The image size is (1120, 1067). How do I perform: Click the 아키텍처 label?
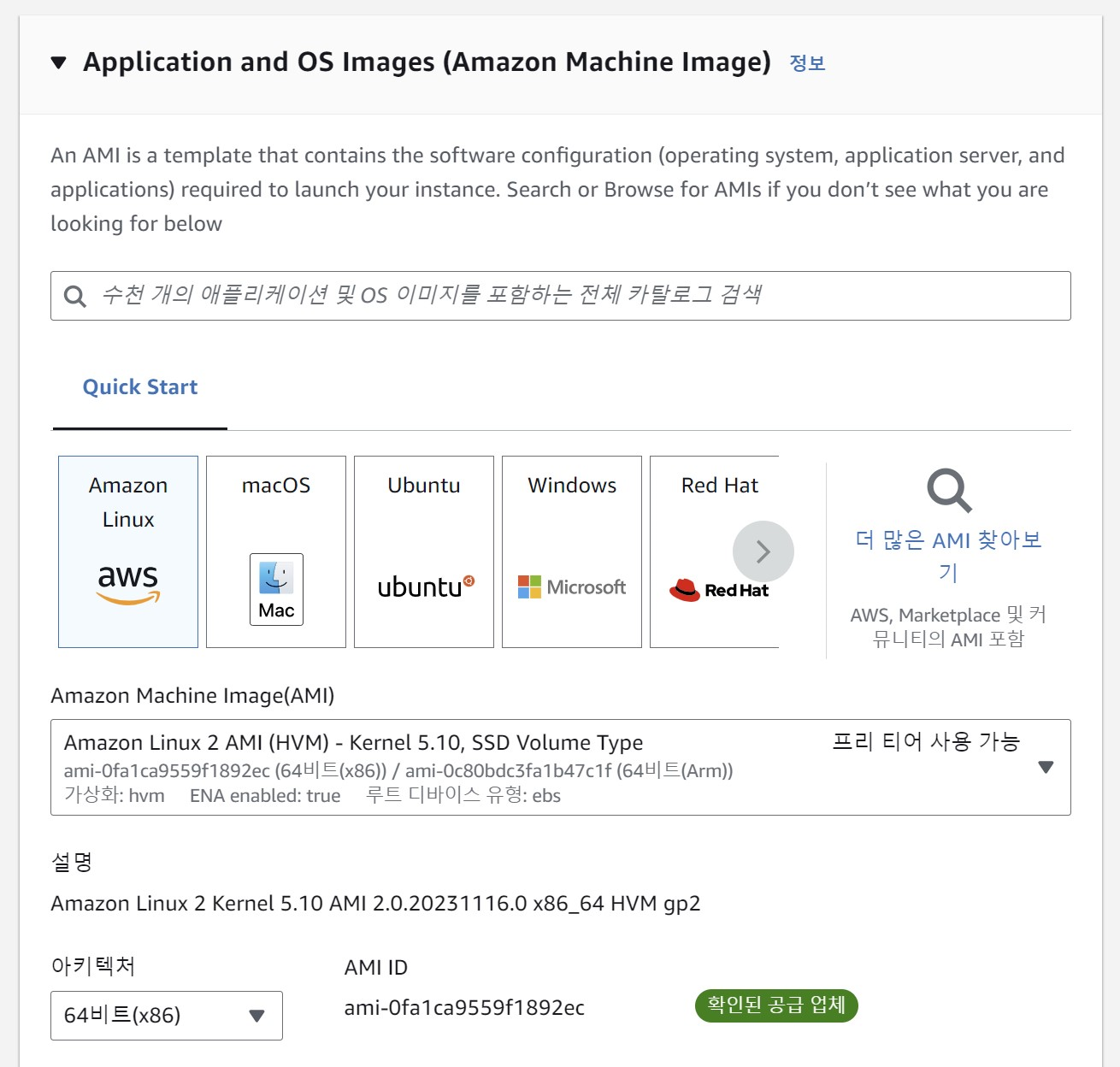tap(93, 966)
